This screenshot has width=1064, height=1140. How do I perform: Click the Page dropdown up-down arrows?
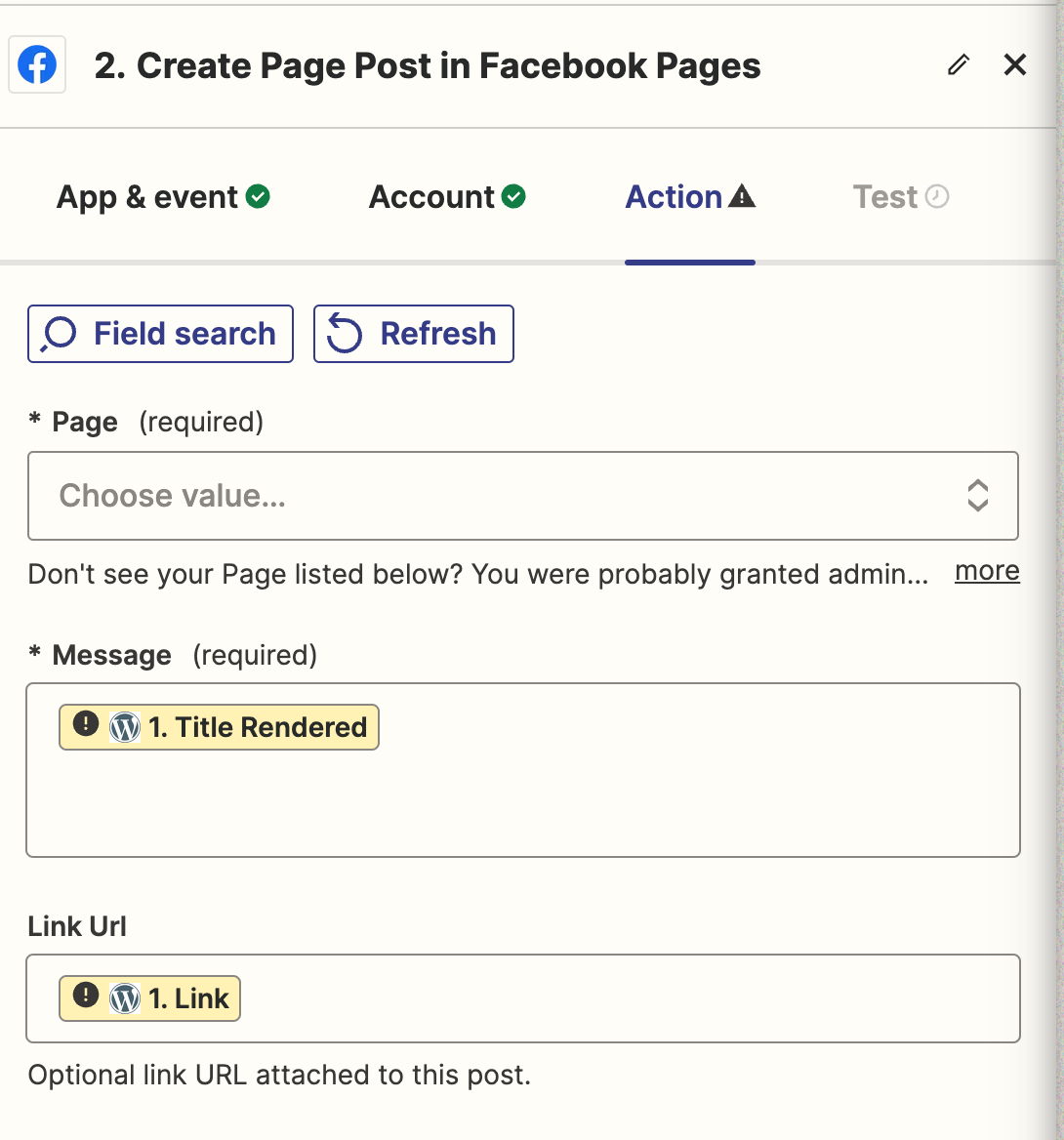[977, 496]
